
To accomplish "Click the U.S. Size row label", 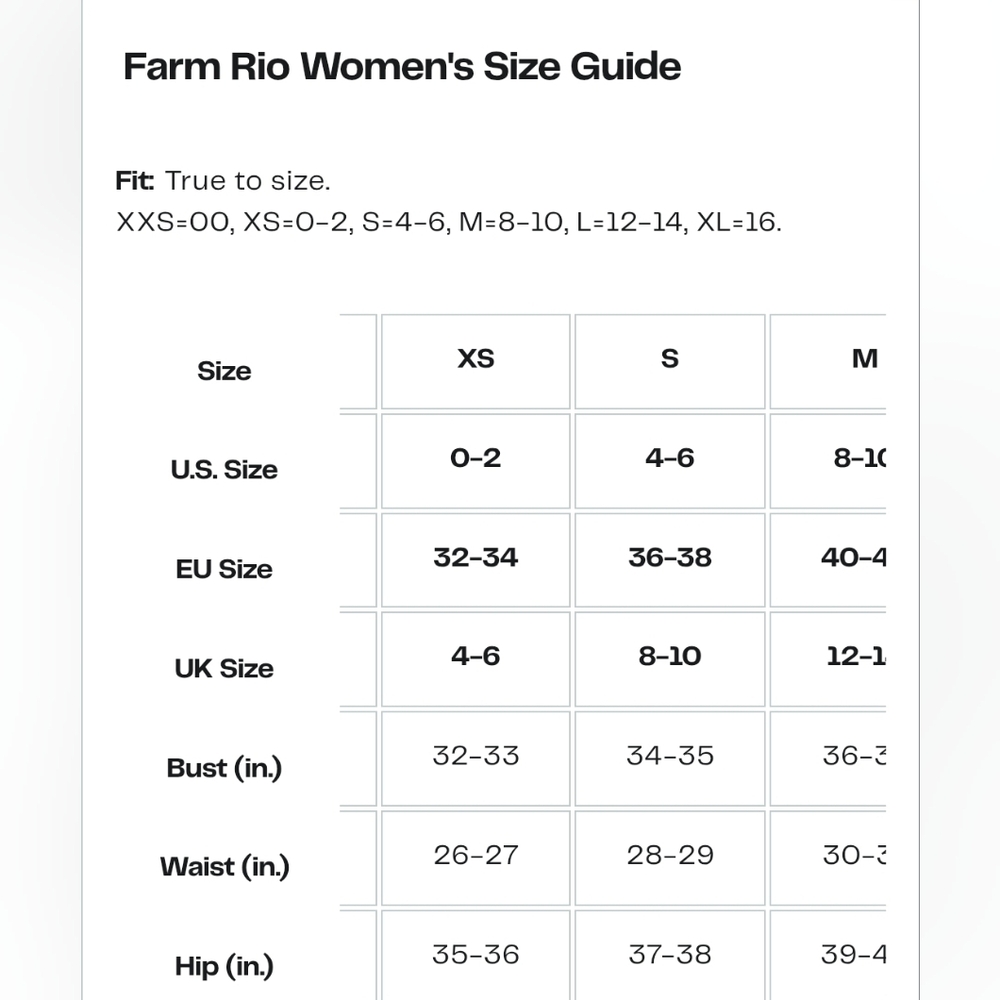I will point(224,469).
